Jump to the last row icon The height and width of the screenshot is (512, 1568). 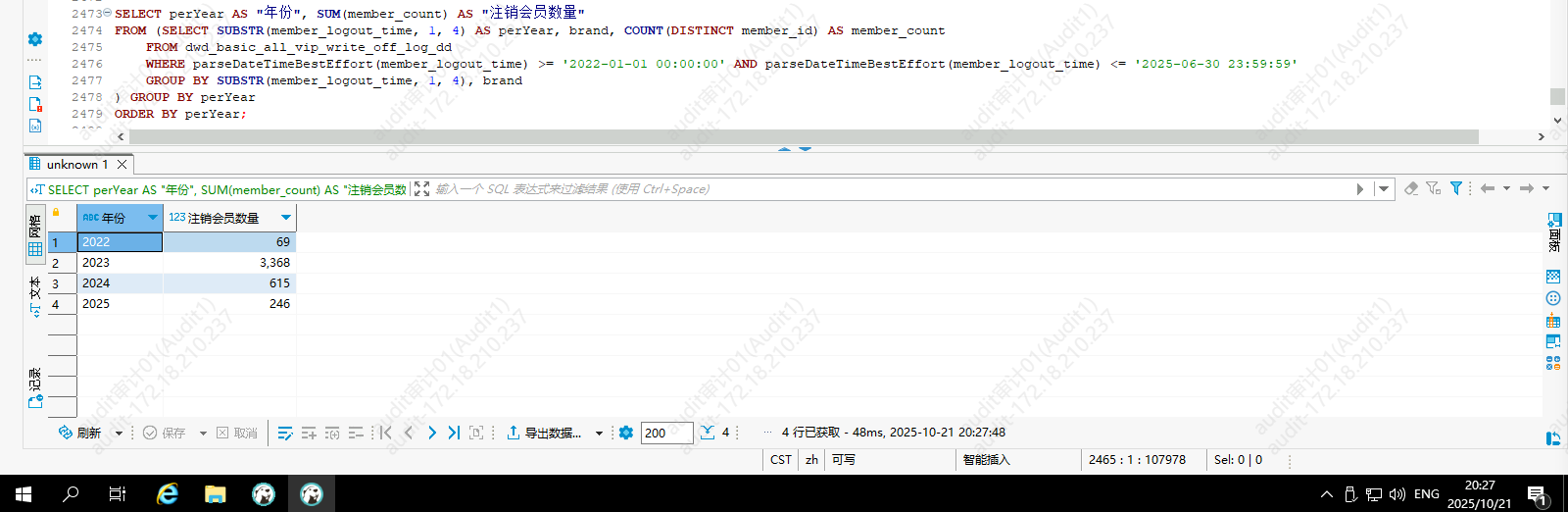tap(454, 433)
